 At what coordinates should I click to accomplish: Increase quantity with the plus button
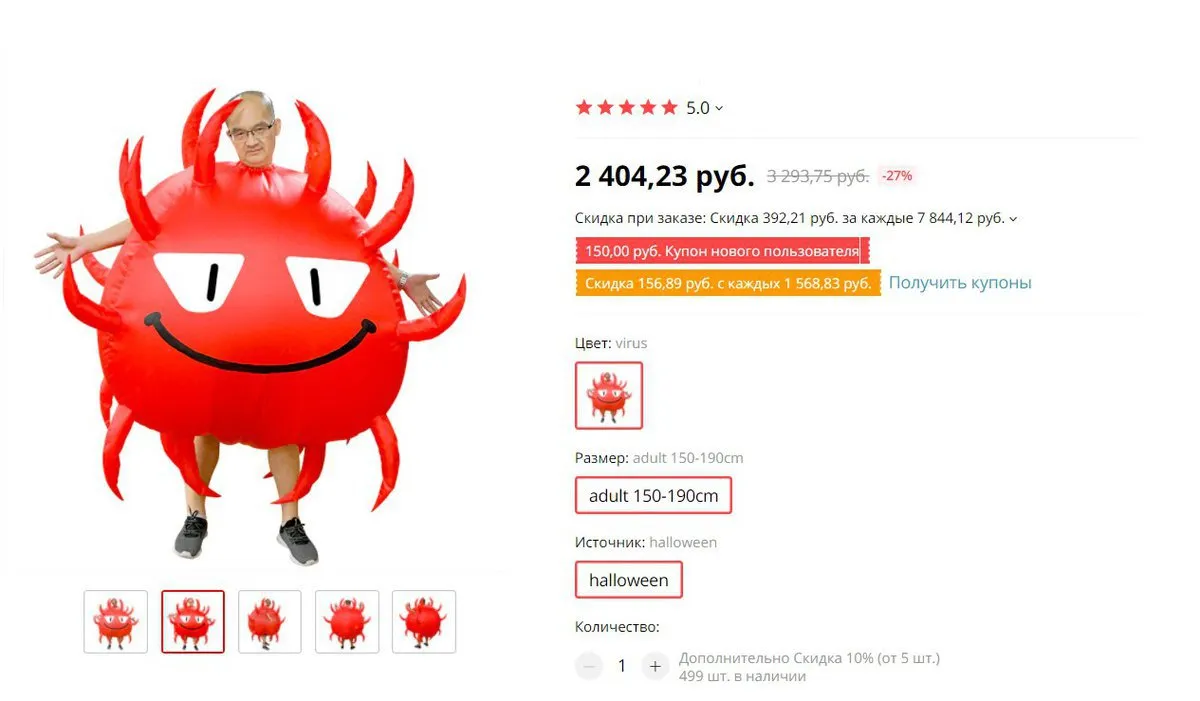[x=655, y=666]
